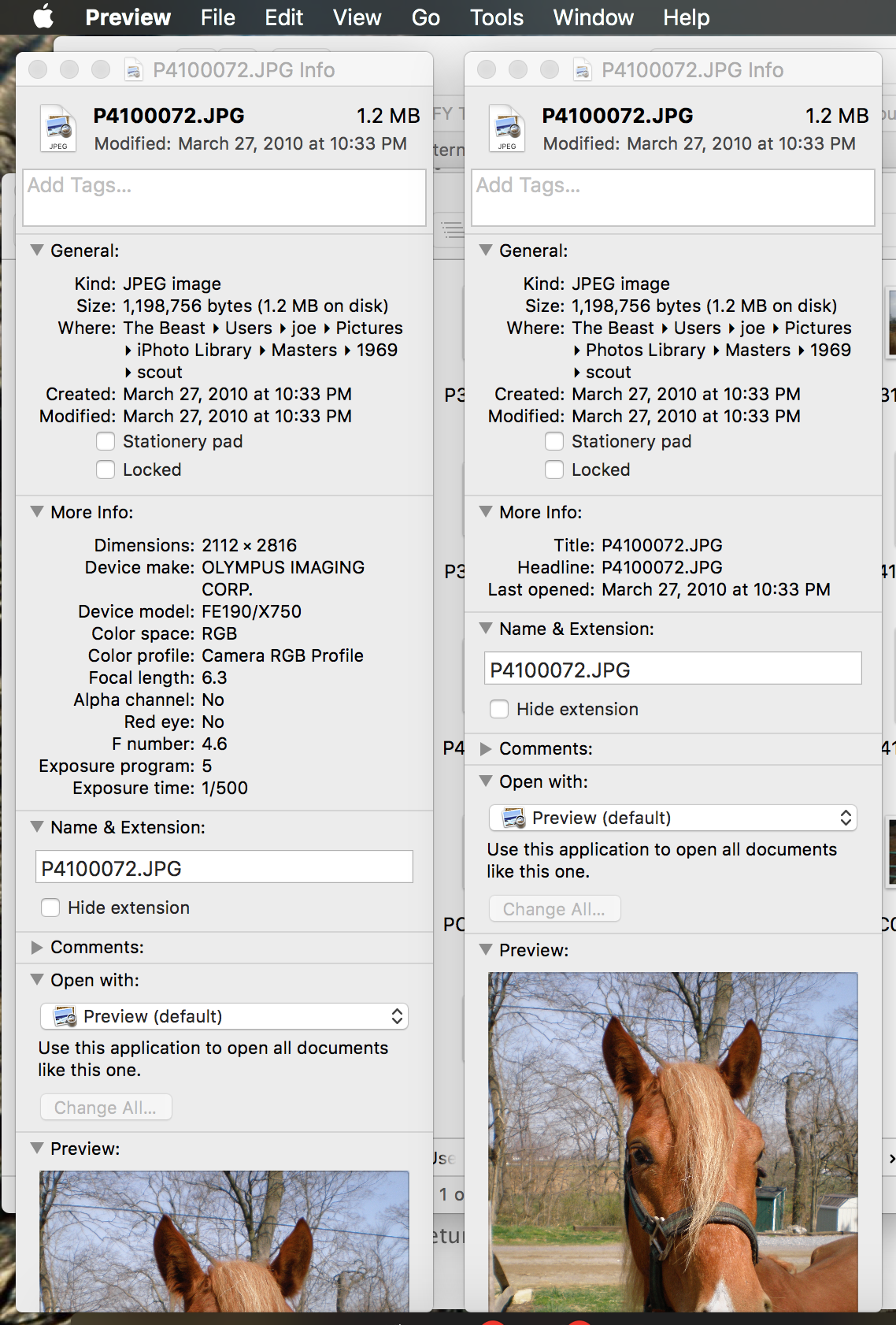Click the JPEG file icon in left Info window header
The height and width of the screenshot is (1325, 896).
tap(58, 128)
